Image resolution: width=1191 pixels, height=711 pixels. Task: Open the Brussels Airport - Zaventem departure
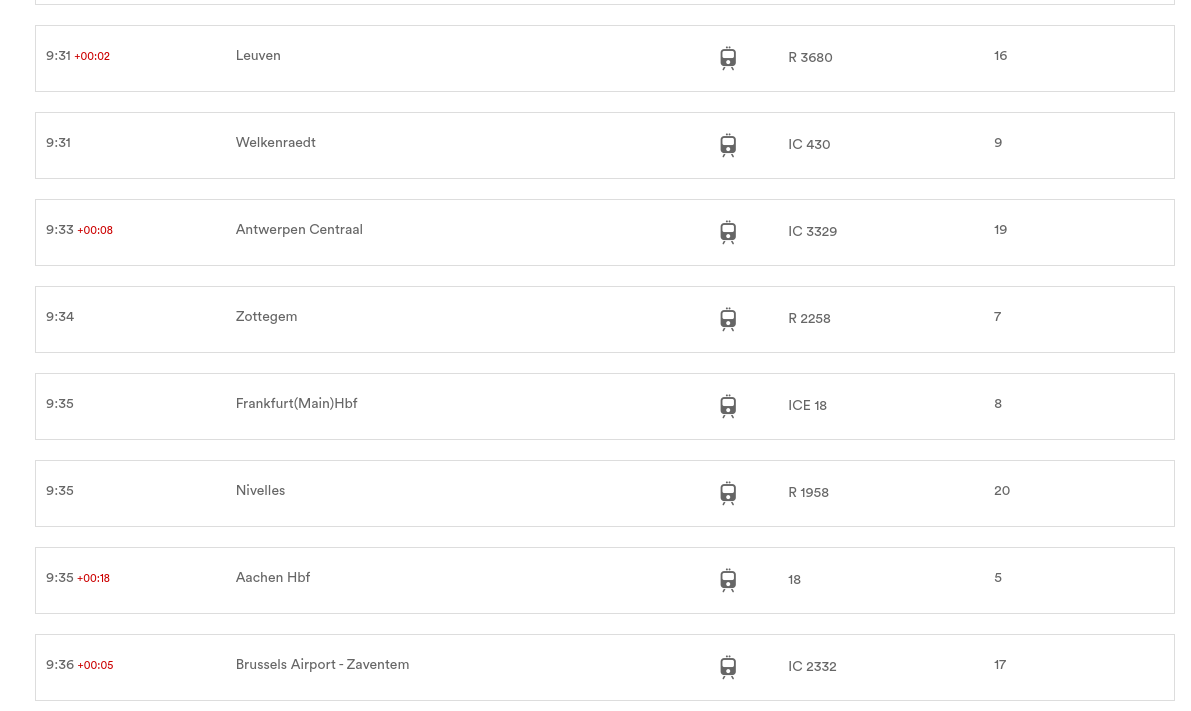pyautogui.click(x=605, y=668)
